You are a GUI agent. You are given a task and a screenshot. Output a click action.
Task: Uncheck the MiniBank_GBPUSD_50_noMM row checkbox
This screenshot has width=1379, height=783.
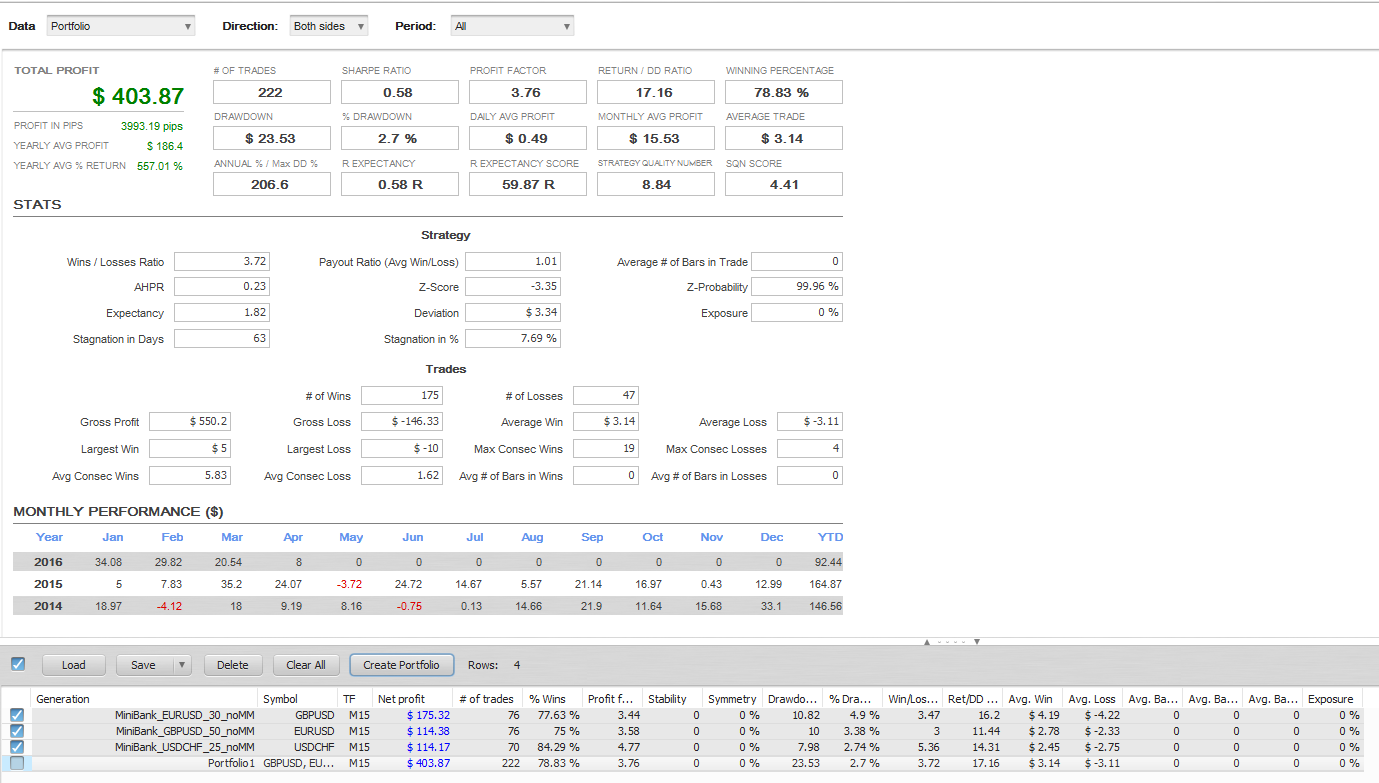tap(17, 731)
